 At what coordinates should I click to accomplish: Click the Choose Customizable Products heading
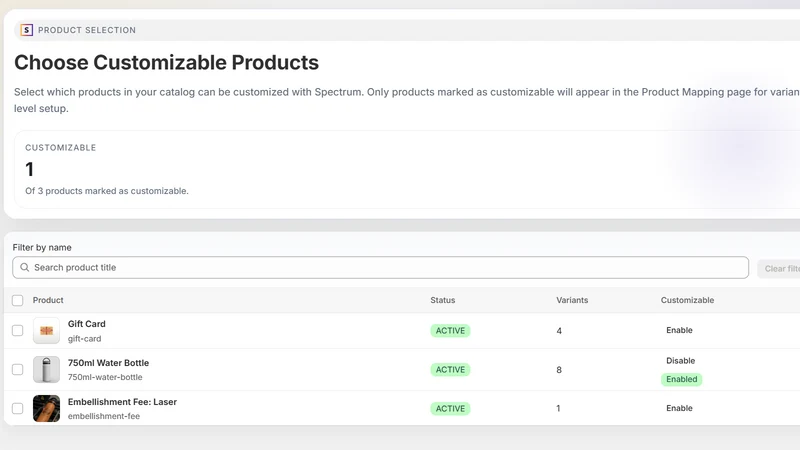pyautogui.click(x=166, y=62)
